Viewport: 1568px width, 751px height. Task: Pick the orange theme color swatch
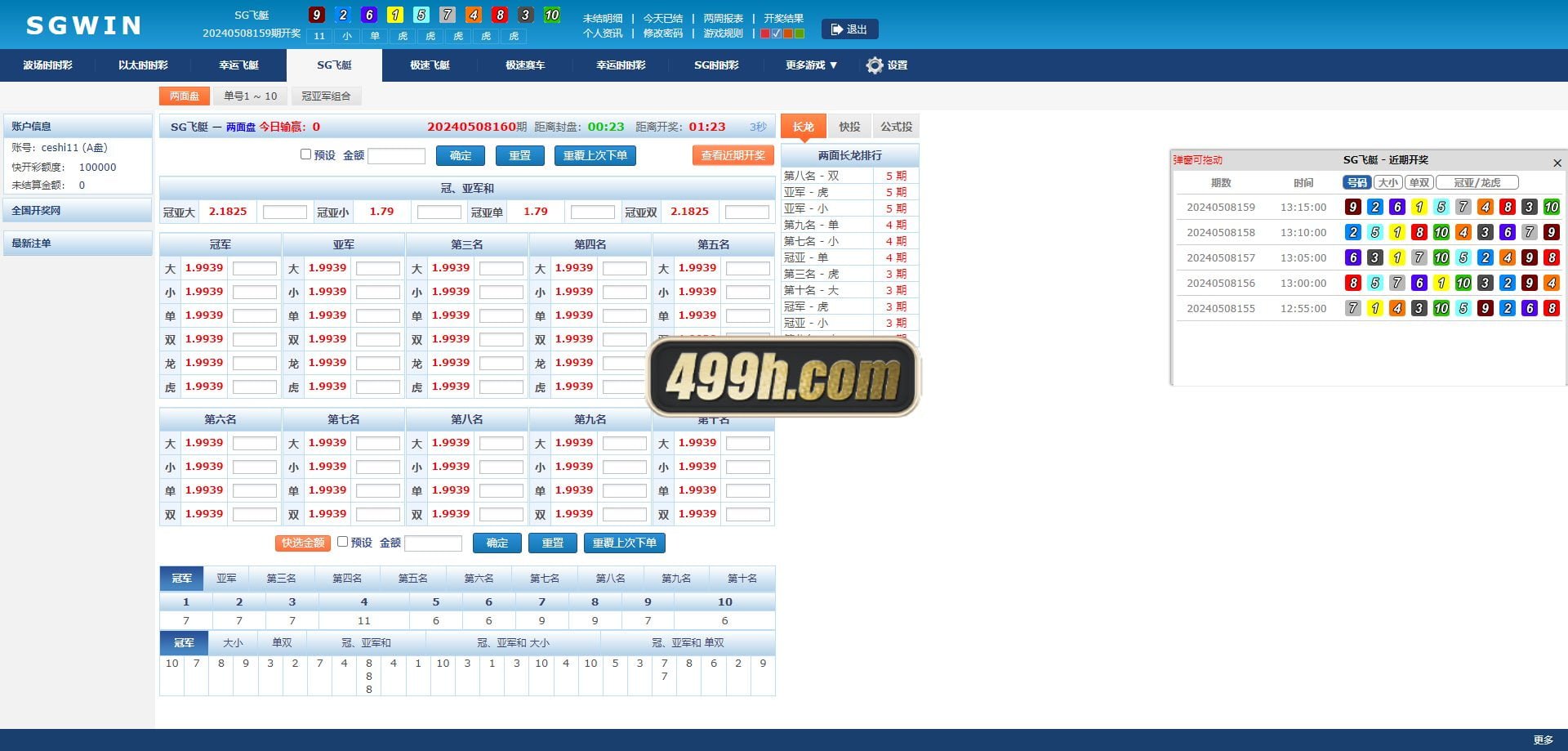click(x=788, y=34)
